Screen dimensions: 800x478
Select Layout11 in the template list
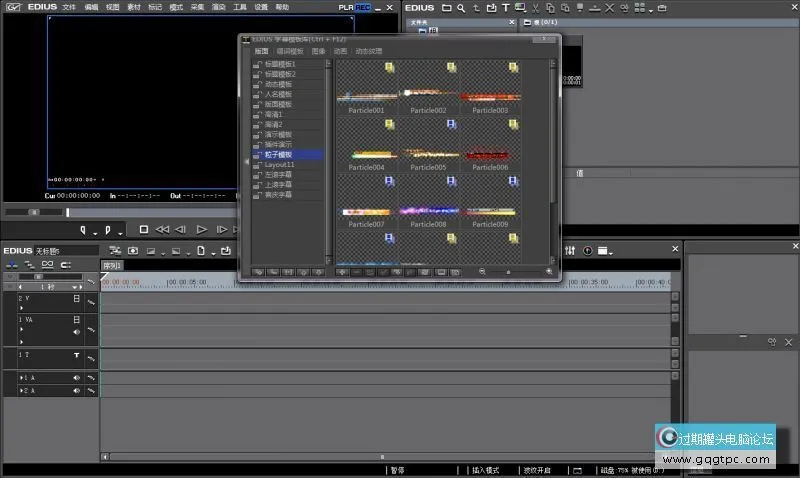(x=279, y=165)
